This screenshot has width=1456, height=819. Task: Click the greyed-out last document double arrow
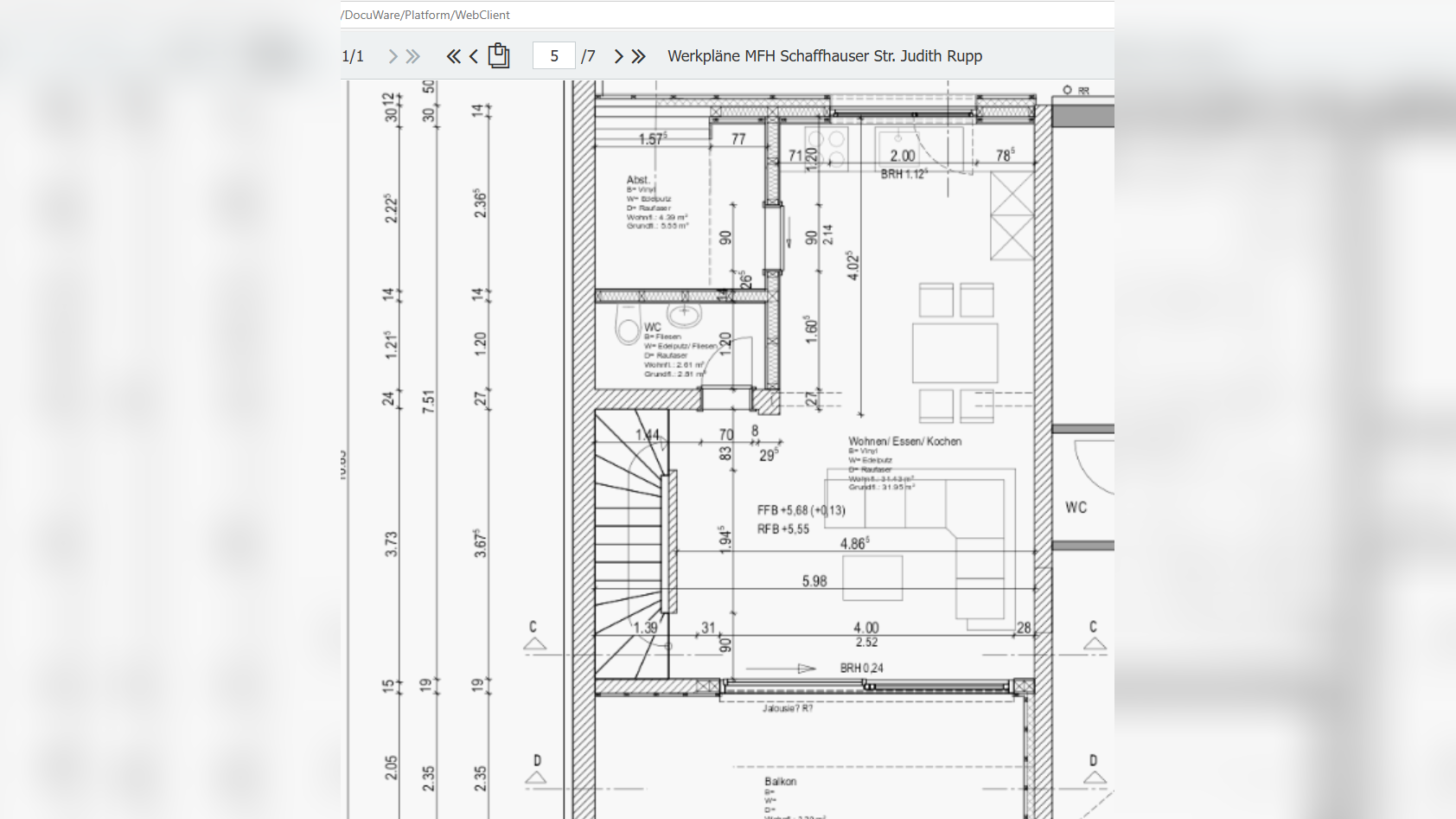coord(413,56)
